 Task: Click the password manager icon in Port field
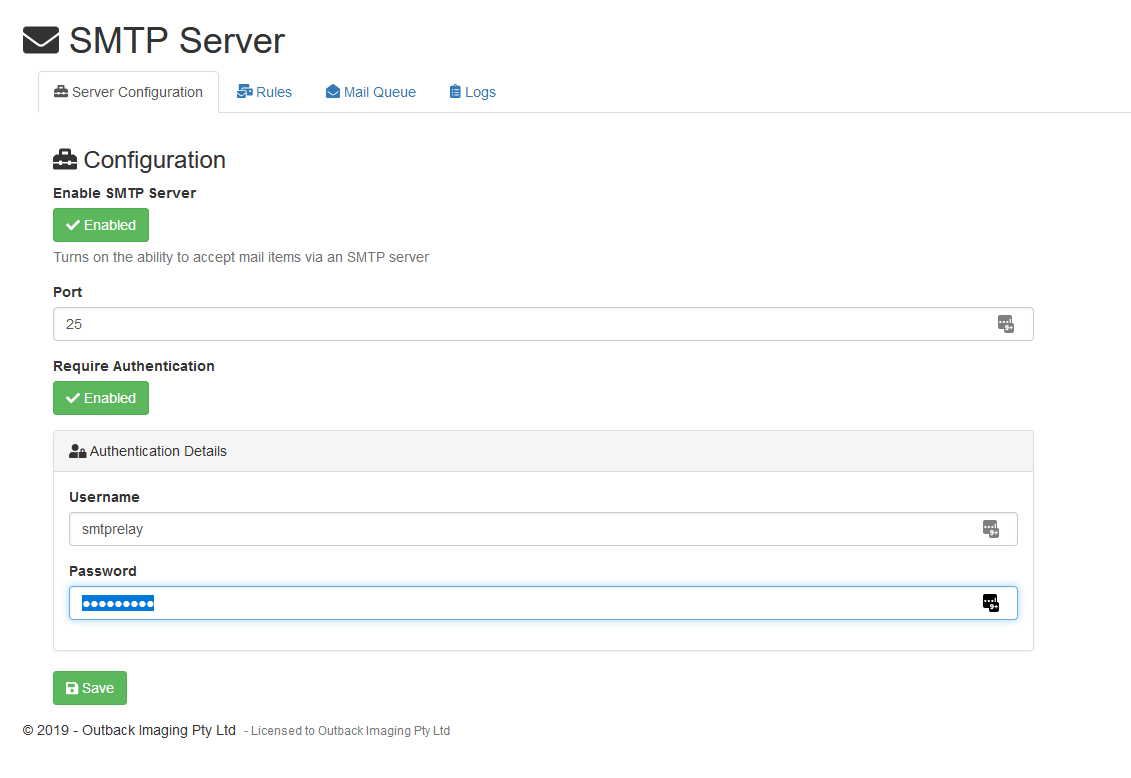click(1006, 324)
